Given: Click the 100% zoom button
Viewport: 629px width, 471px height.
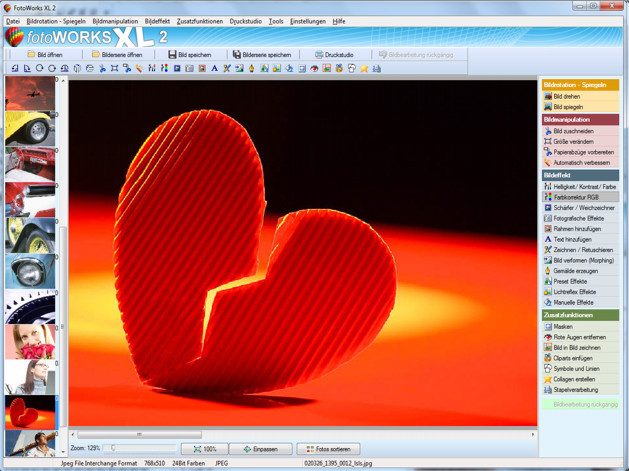Looking at the screenshot, I should click(x=205, y=449).
